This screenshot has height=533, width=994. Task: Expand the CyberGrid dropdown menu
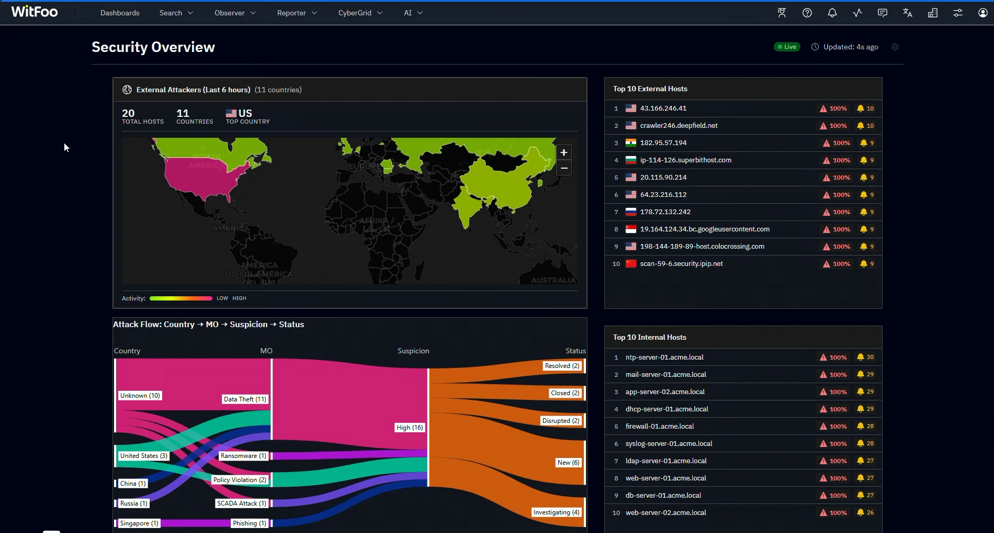point(360,13)
